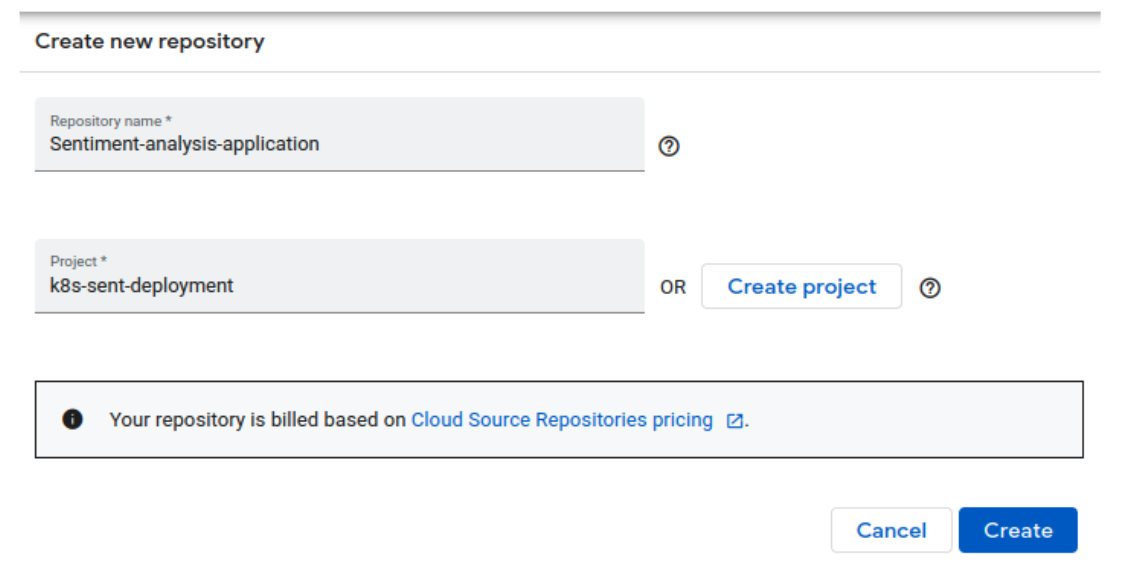Click the help icon beside Repository name
This screenshot has width=1133, height=573.
coord(669,146)
